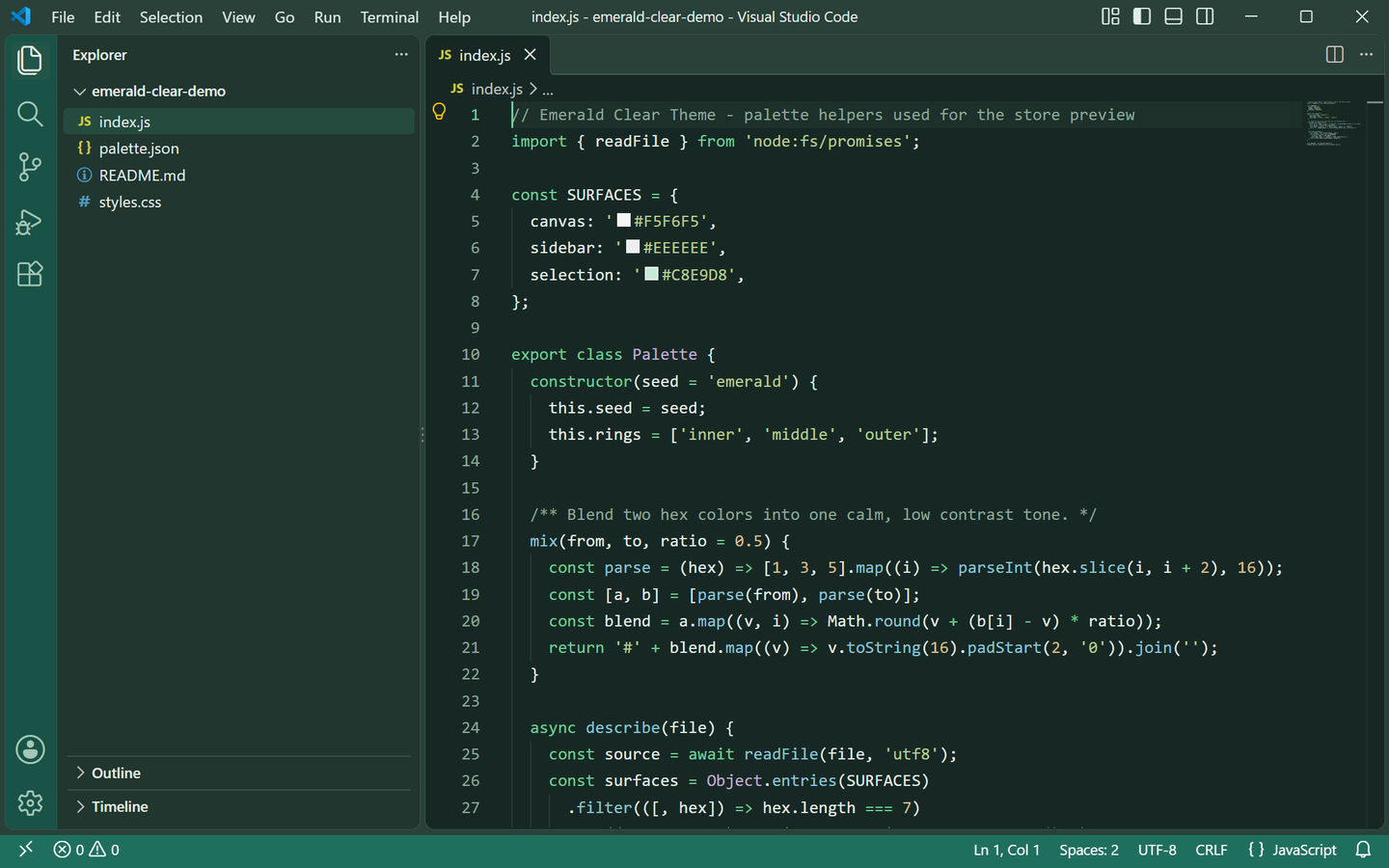Toggle the secondary side bar
The image size is (1389, 868).
[1205, 16]
